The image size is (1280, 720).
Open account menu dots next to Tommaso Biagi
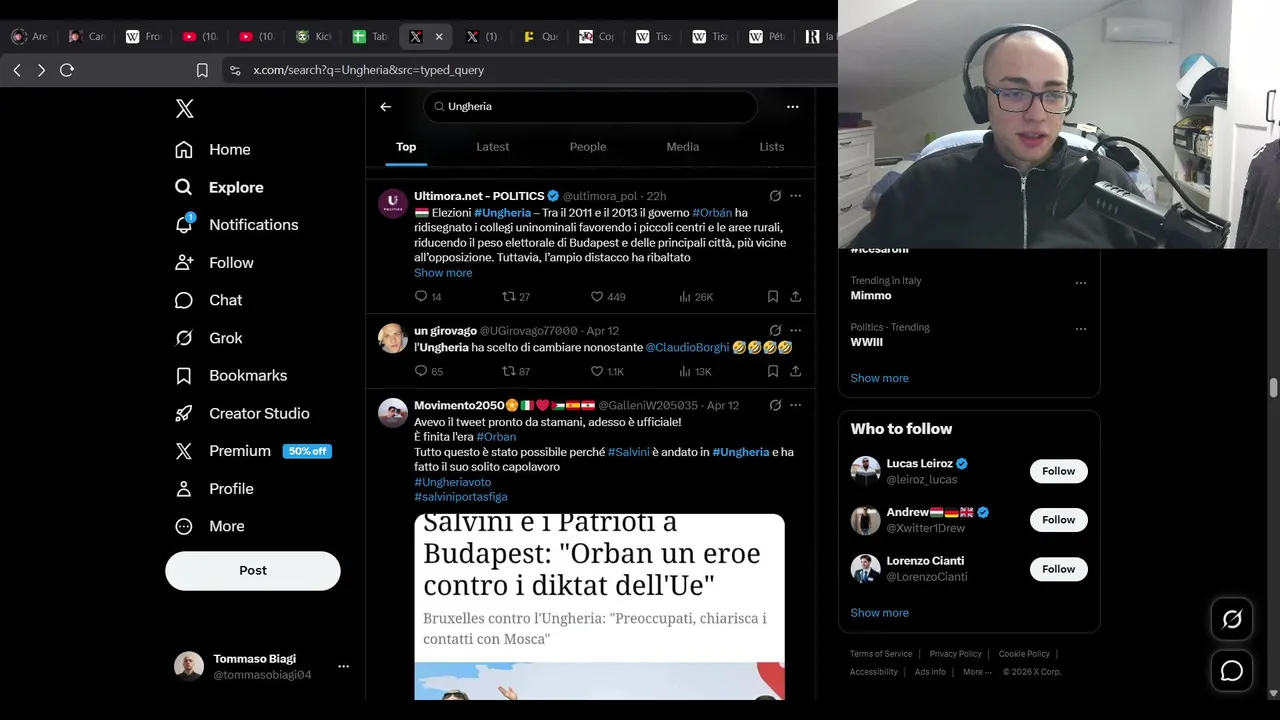tap(343, 666)
